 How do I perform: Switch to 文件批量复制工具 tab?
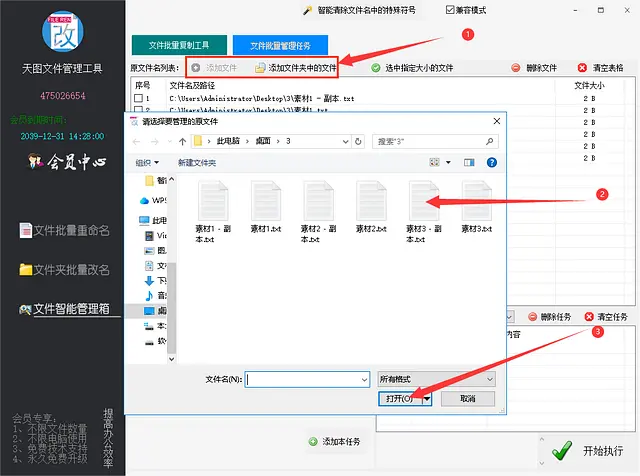click(179, 45)
